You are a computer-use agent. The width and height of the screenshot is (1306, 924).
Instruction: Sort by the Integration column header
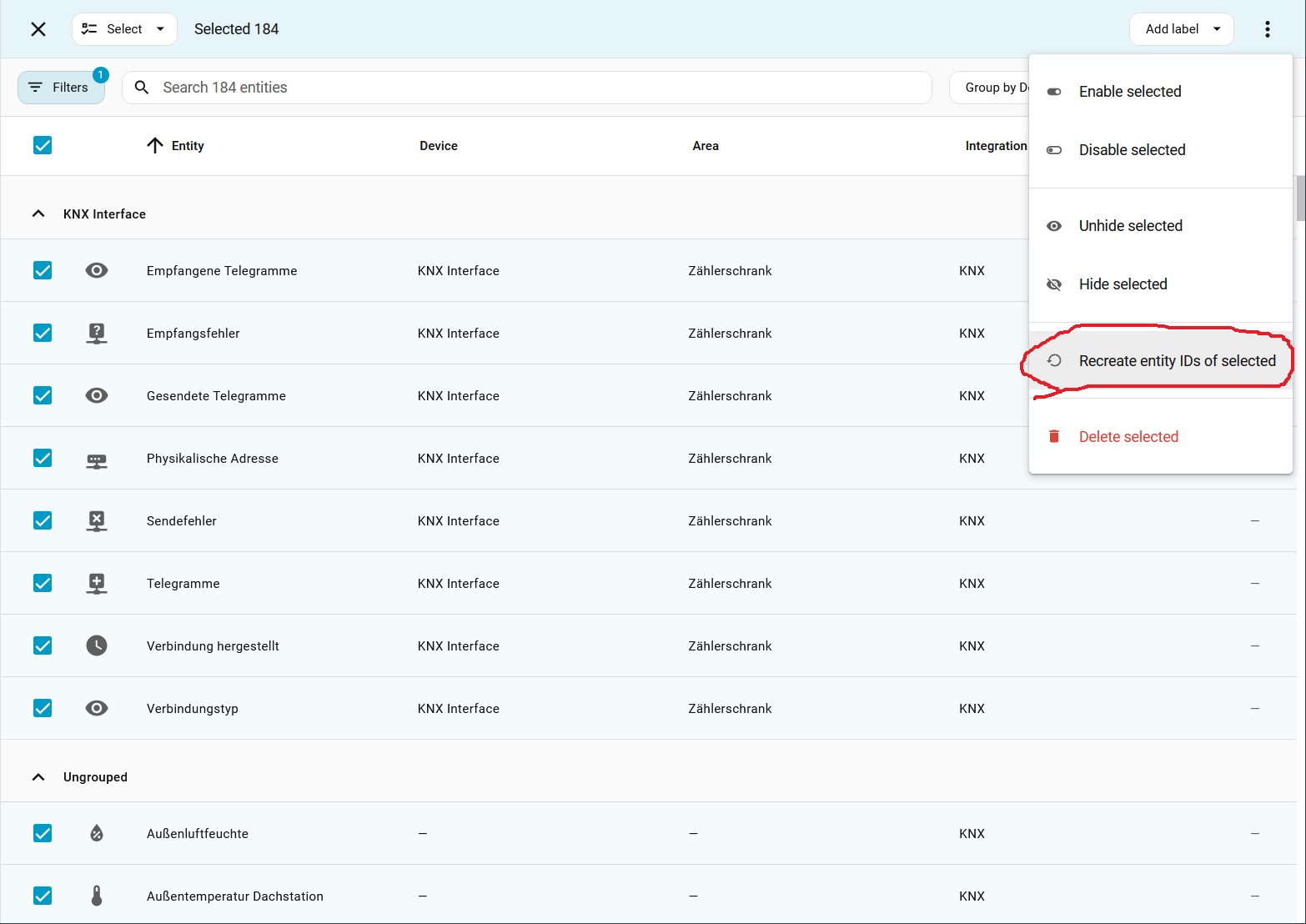pyautogui.click(x=996, y=146)
